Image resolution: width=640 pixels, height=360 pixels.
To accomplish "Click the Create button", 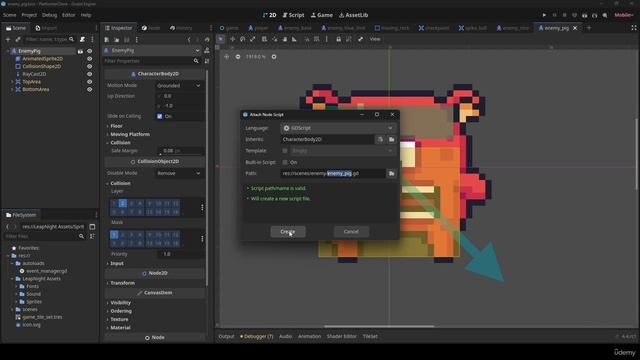I will pos(288,232).
